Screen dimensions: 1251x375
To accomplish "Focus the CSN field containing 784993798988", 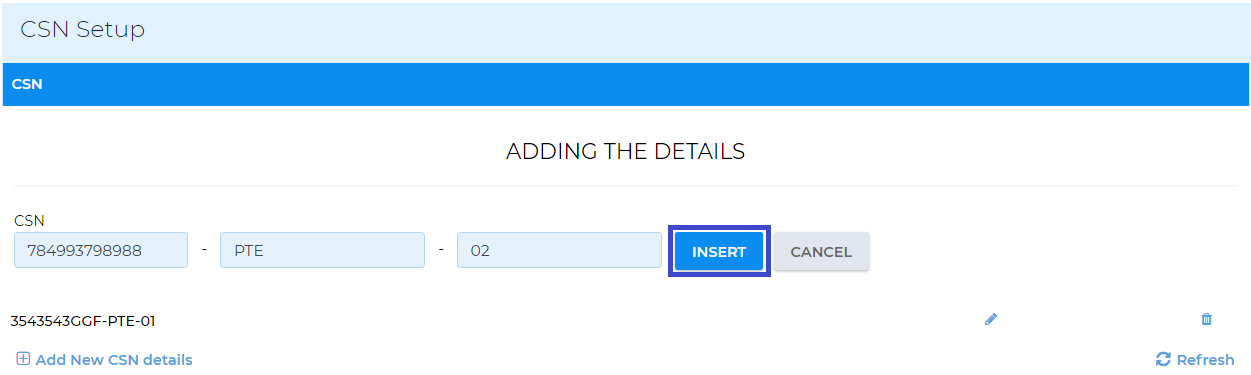I will click(101, 250).
